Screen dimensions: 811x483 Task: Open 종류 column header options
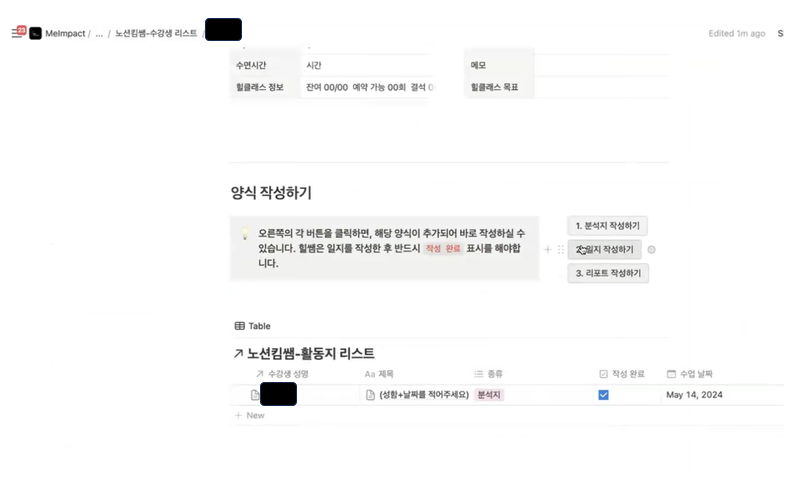click(x=489, y=373)
